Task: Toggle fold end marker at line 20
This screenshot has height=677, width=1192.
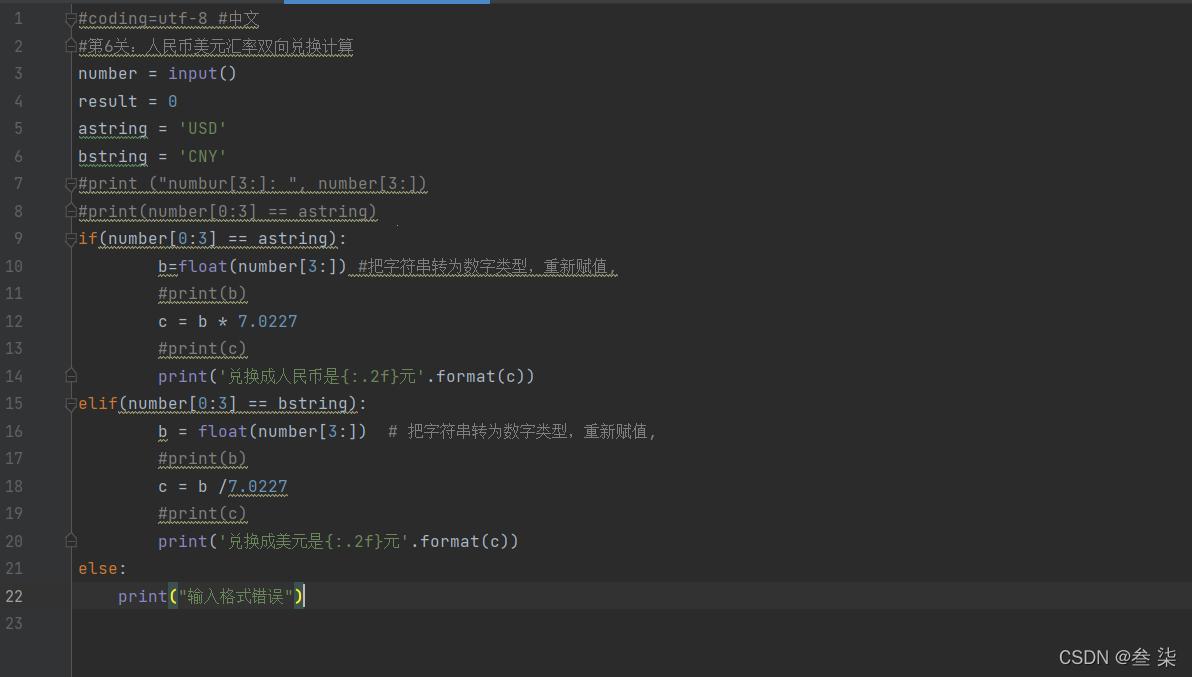Action: click(71, 541)
